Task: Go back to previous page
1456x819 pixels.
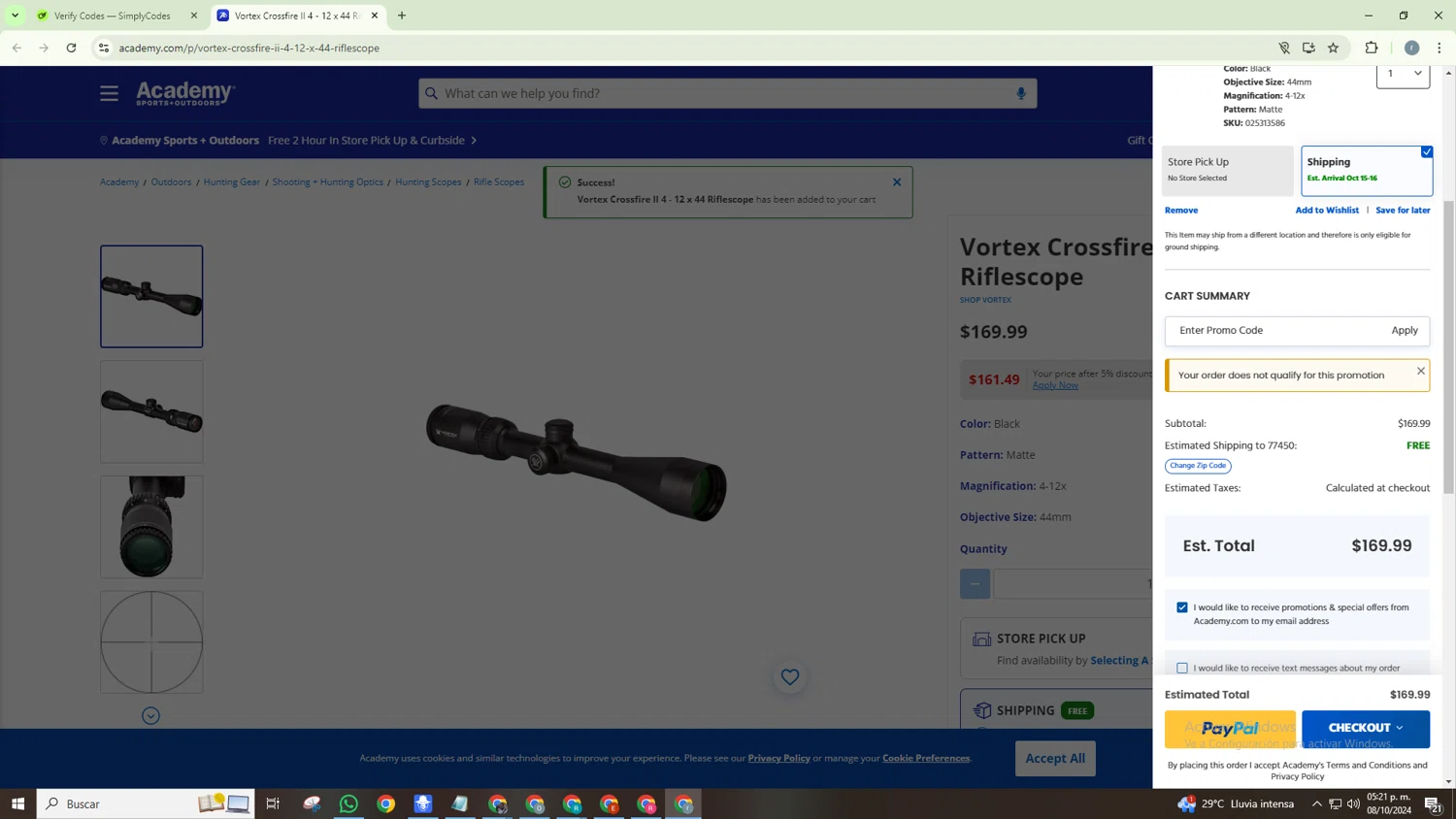Action: (17, 48)
